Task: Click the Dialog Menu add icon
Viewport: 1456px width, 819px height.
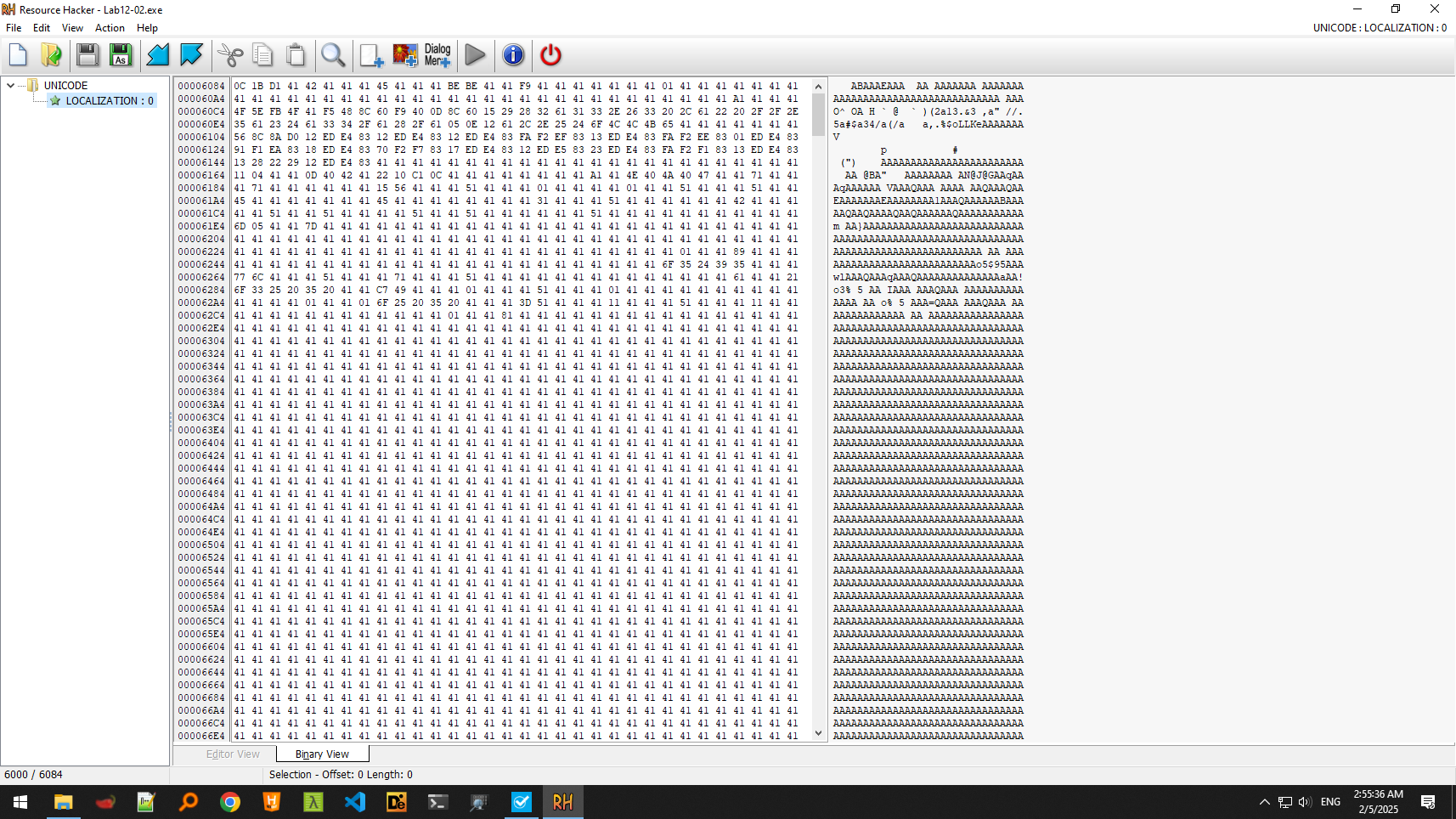Action: 437,55
